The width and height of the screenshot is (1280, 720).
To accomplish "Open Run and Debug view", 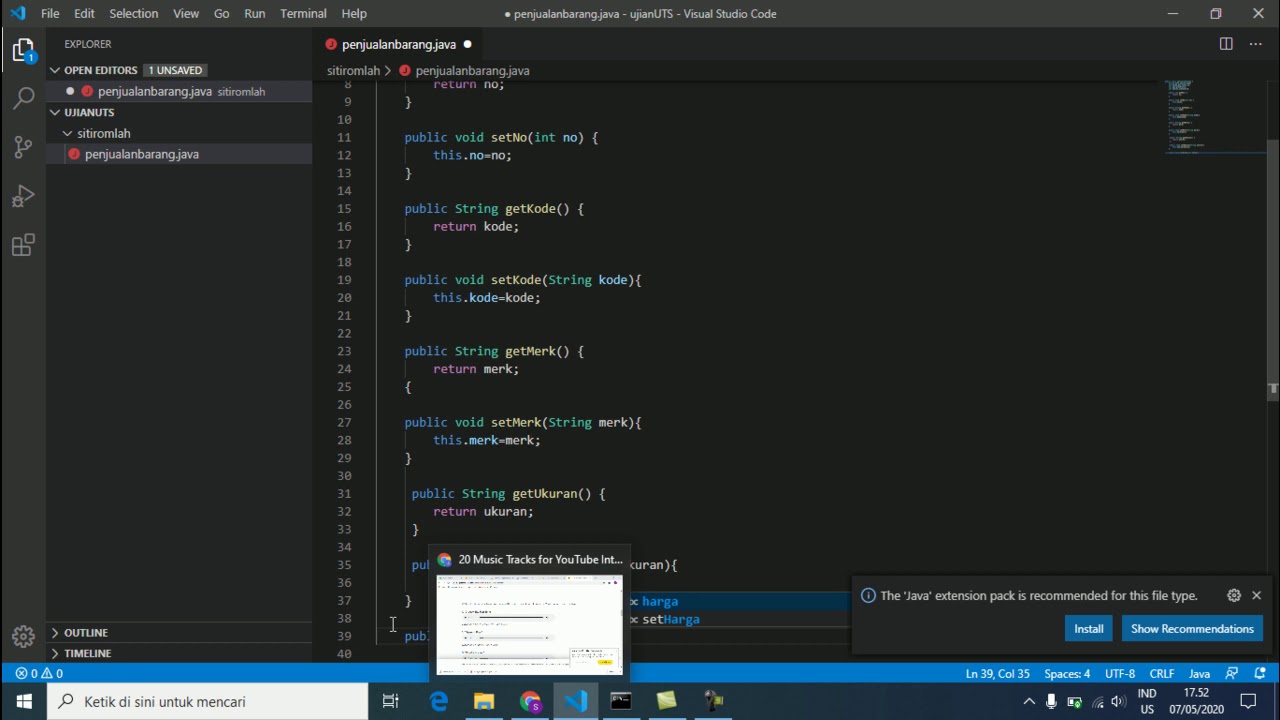I will (x=23, y=196).
